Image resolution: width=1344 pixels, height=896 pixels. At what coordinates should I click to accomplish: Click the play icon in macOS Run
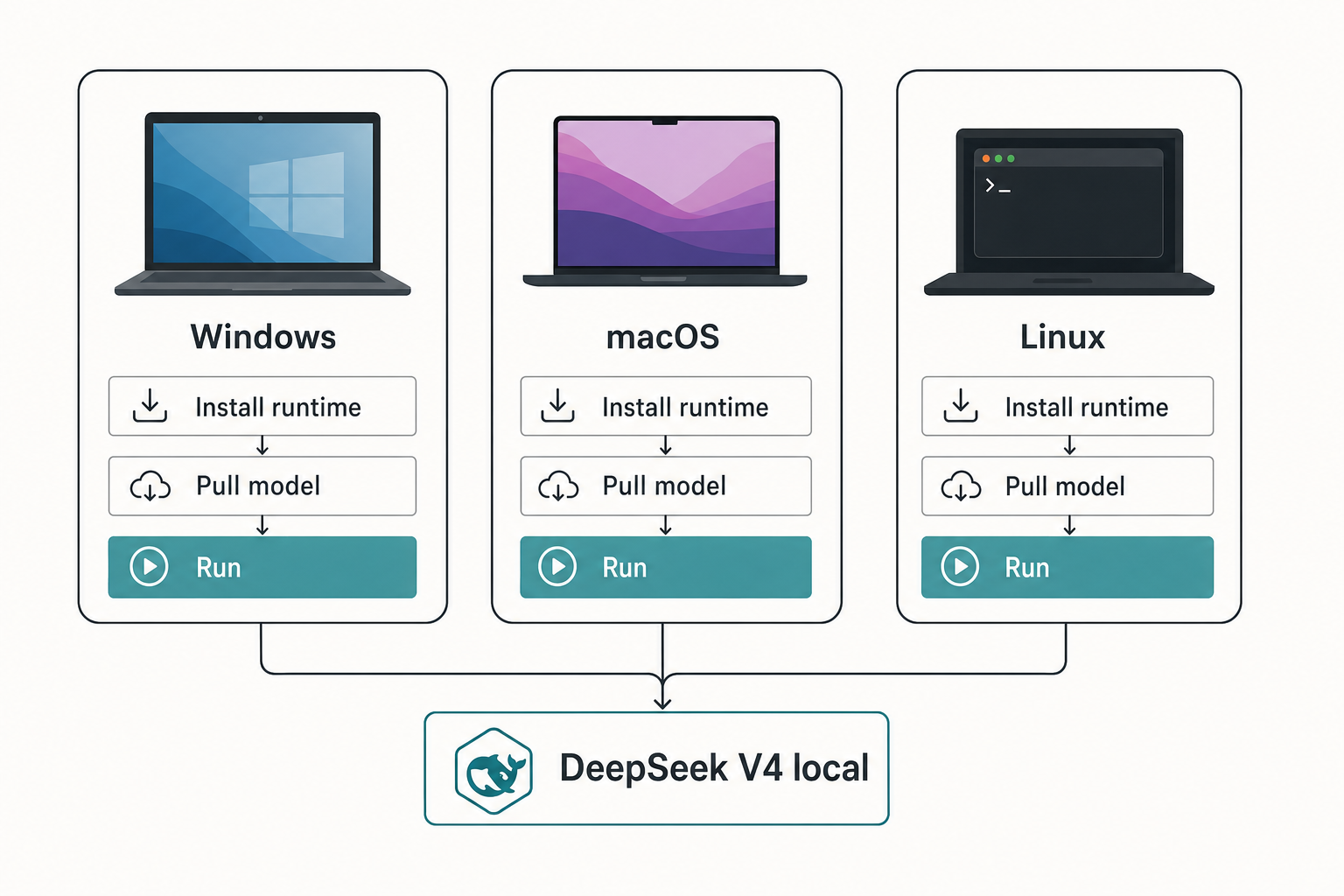[x=557, y=567]
